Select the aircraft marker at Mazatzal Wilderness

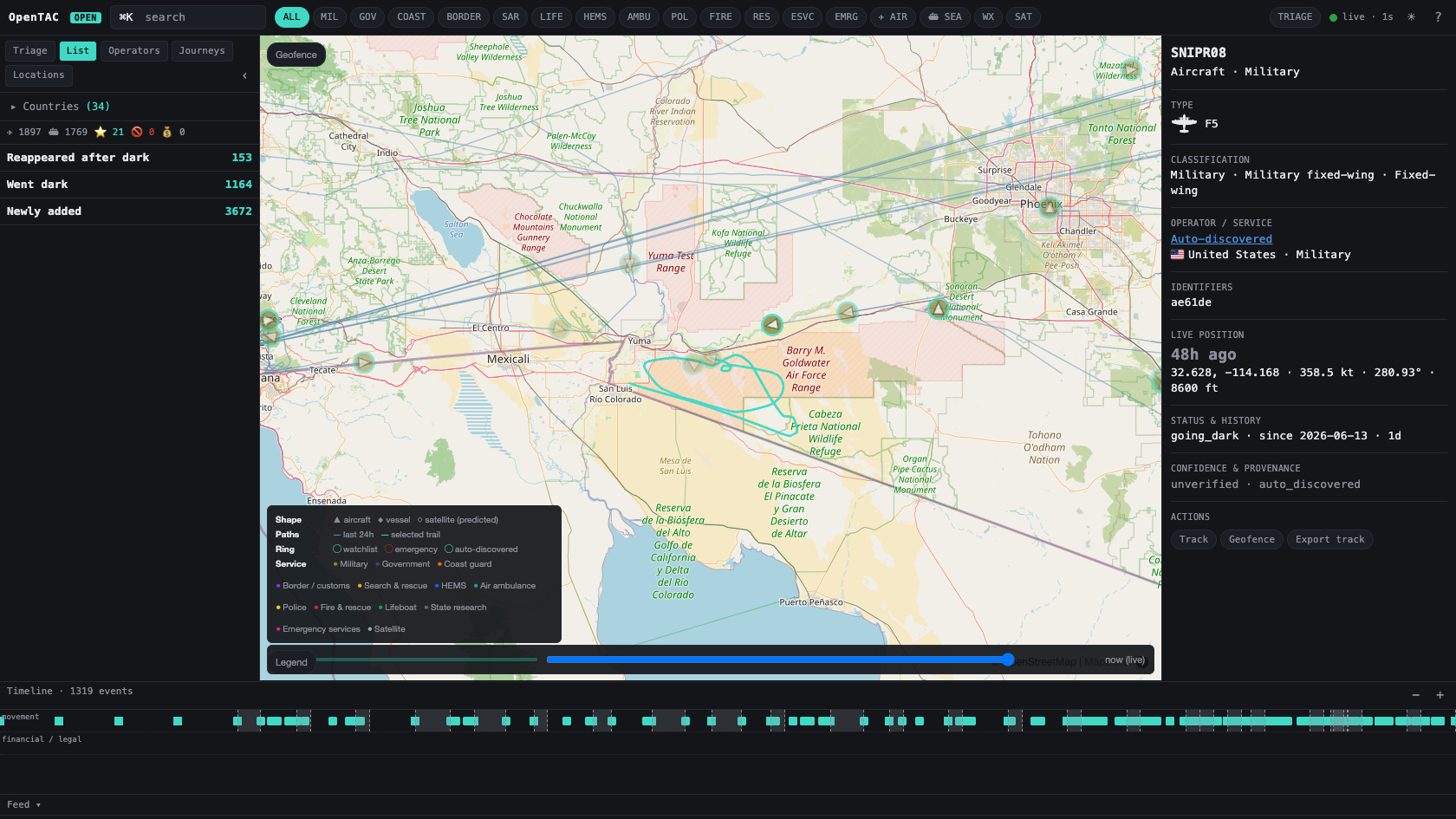1130,68
